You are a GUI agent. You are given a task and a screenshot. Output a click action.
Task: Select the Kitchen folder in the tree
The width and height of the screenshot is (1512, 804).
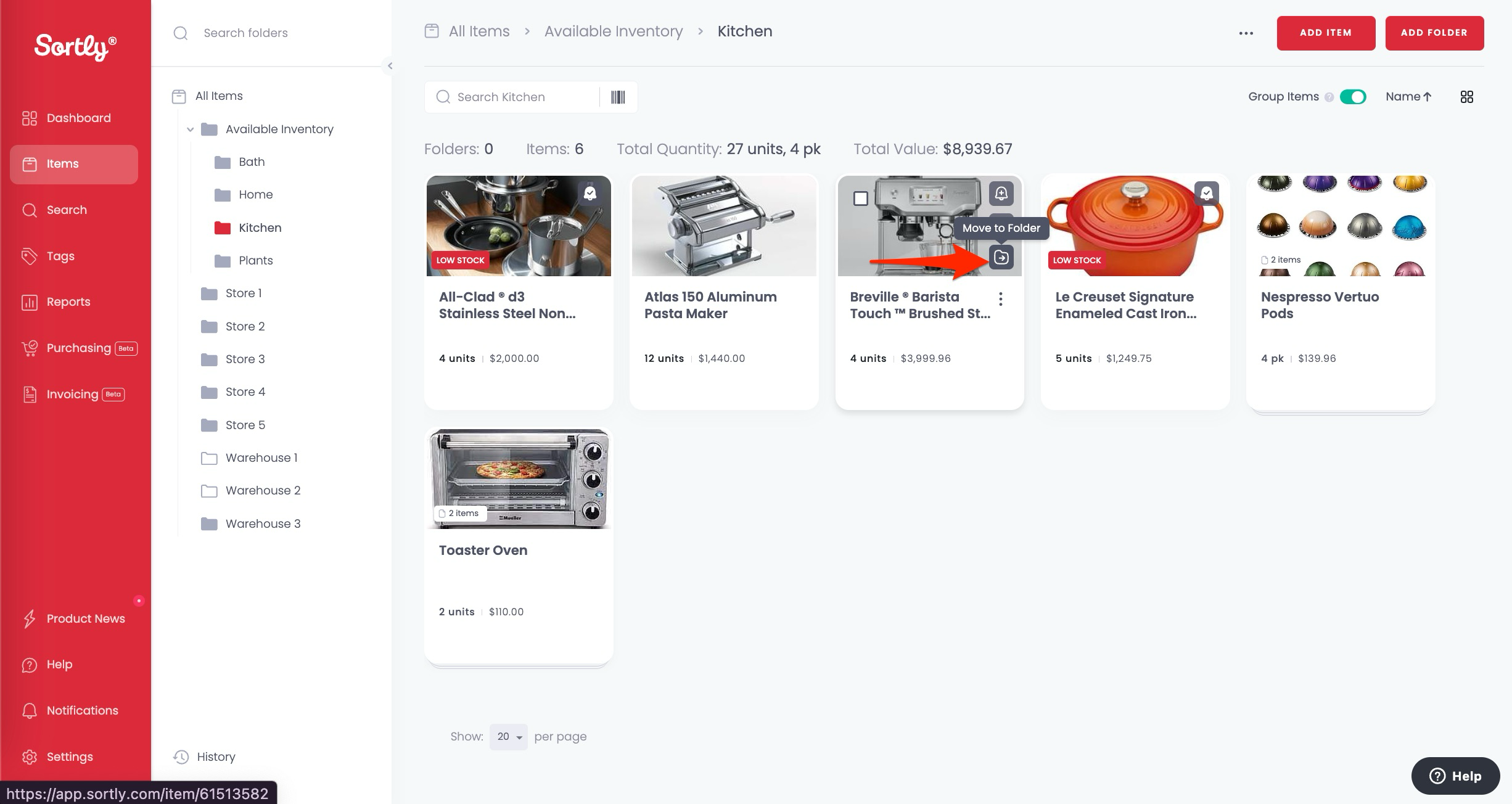[248, 228]
